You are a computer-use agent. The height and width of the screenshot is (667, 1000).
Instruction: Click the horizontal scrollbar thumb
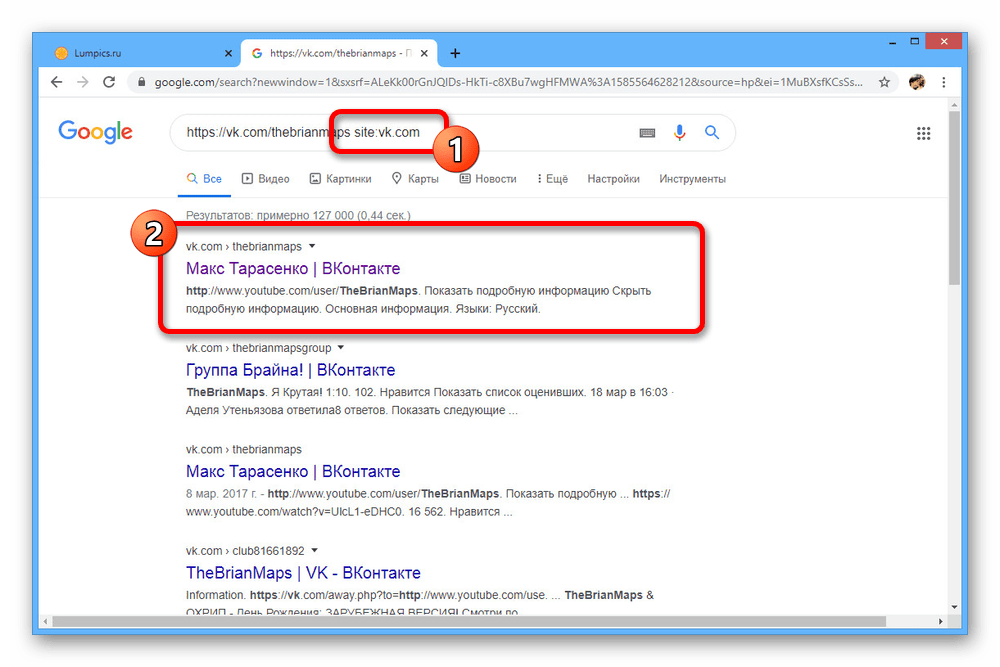point(469,621)
